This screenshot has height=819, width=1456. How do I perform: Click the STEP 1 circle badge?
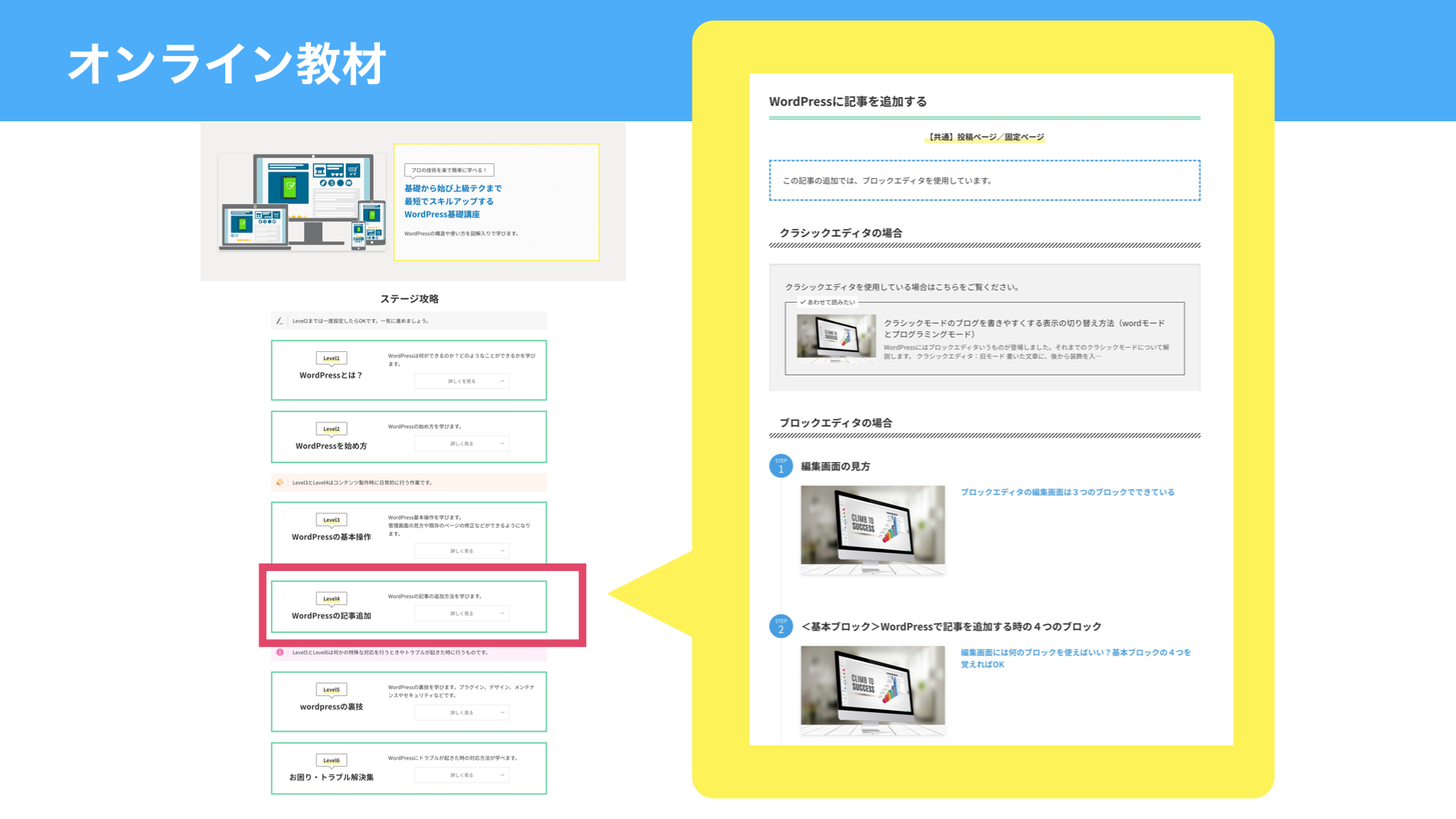781,466
